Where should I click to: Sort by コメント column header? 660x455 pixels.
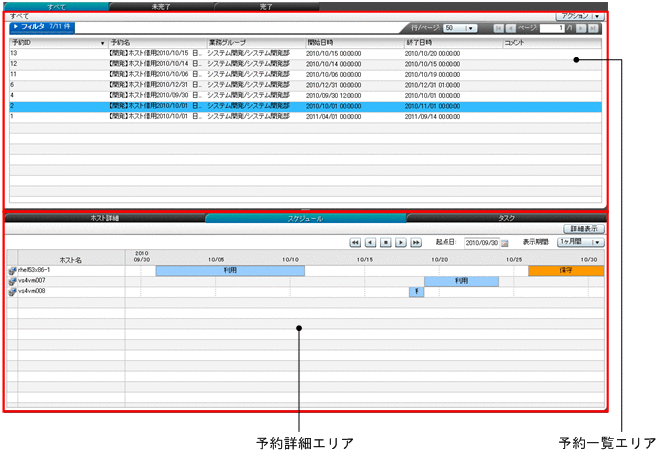pyautogui.click(x=552, y=43)
